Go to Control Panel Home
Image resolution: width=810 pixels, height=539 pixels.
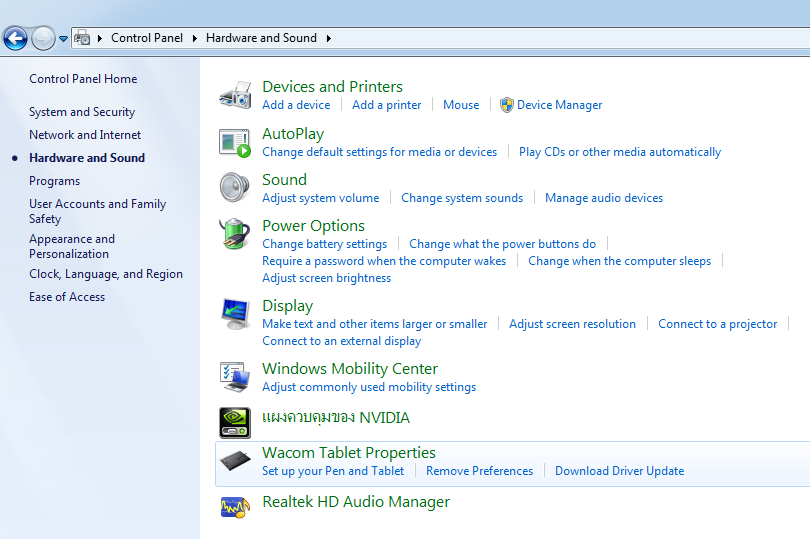83,79
